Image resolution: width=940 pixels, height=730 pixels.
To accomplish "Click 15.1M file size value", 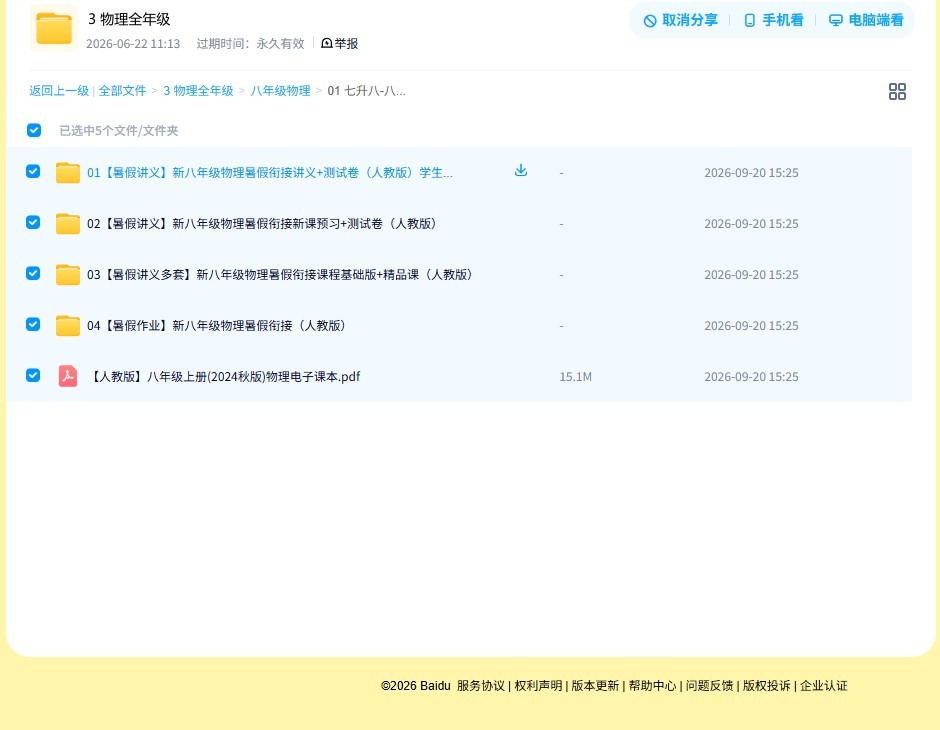I will tap(576, 376).
